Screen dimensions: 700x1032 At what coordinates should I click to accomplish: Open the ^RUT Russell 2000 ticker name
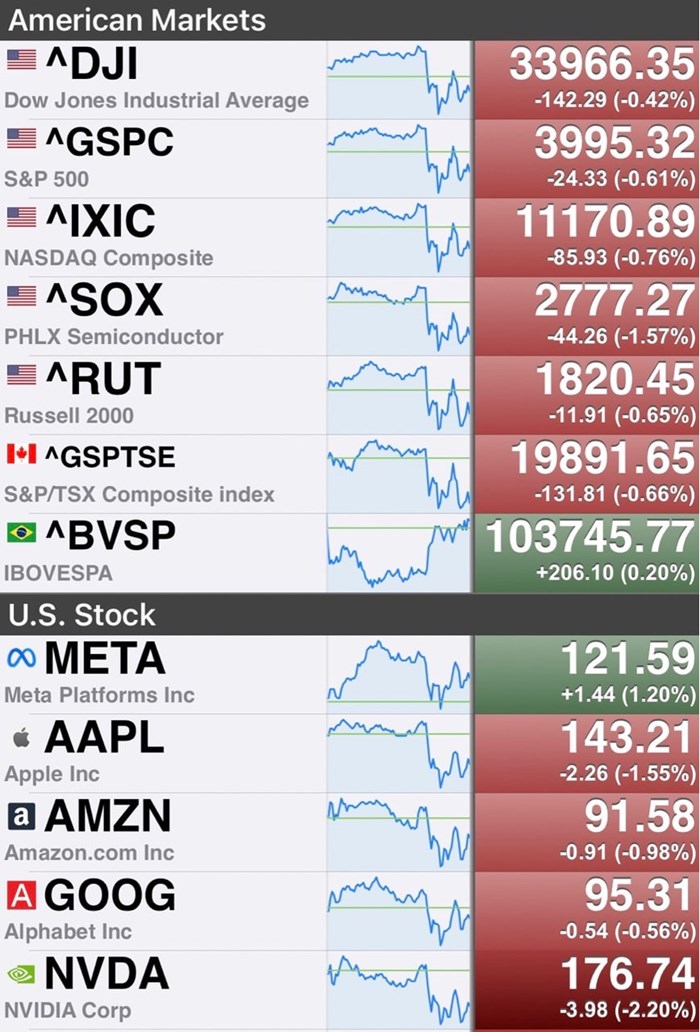point(104,380)
